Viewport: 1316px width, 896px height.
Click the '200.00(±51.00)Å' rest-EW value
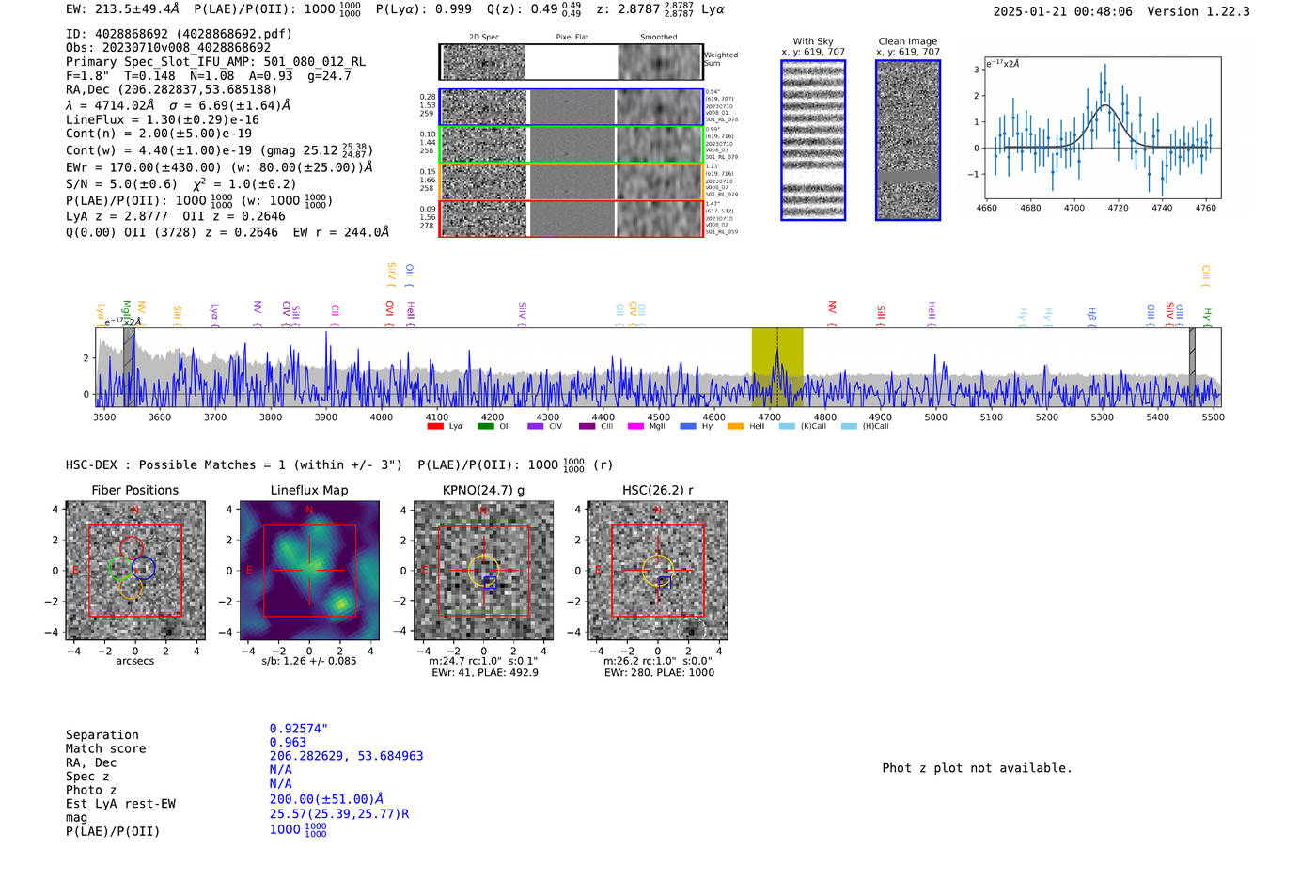(x=327, y=799)
